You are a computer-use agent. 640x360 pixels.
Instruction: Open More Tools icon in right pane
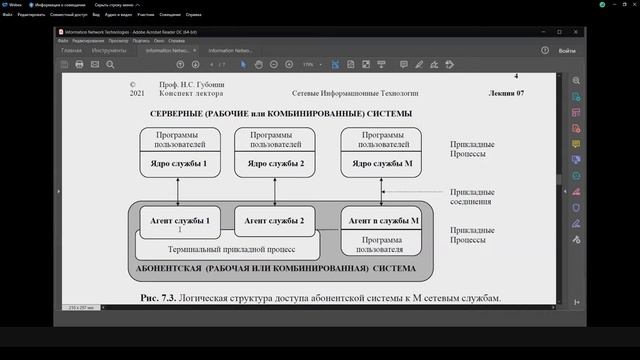click(x=576, y=239)
